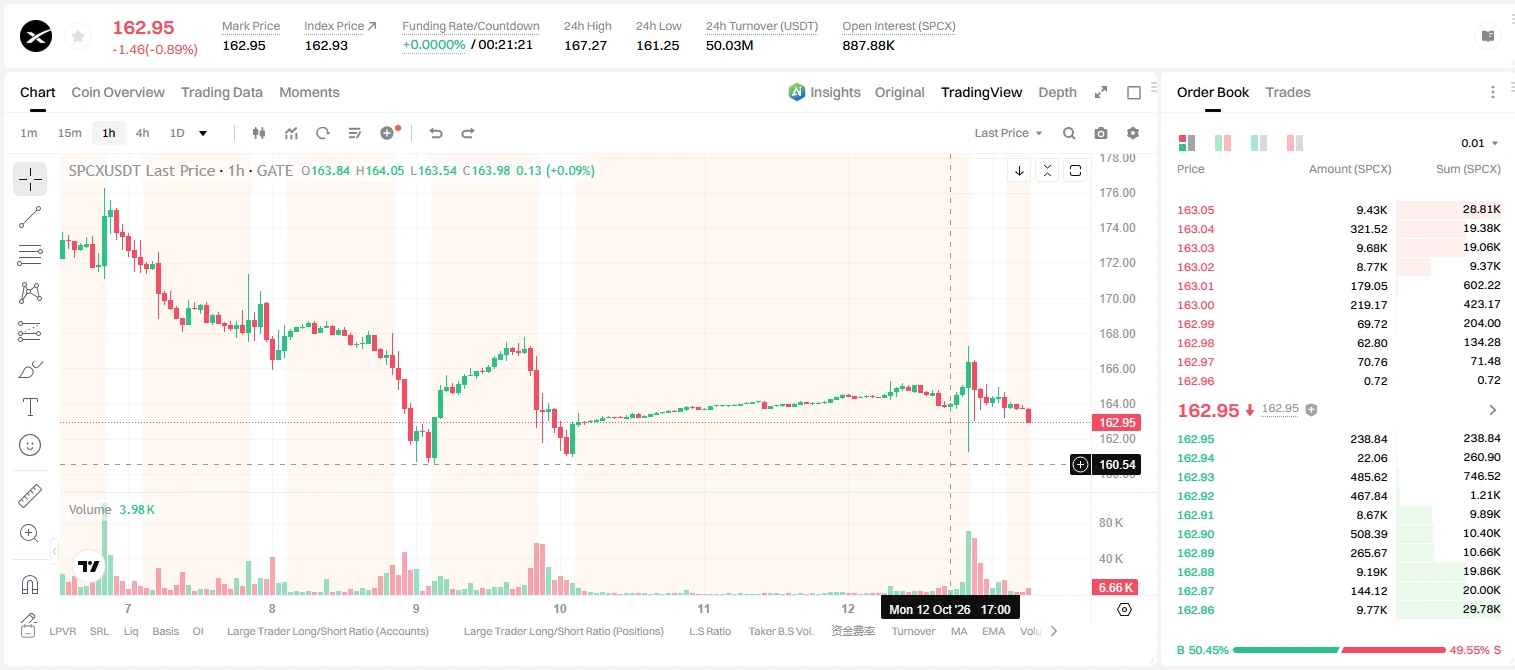Show more indicators with right chevron
The height and width of the screenshot is (670, 1515).
pos(1053,631)
